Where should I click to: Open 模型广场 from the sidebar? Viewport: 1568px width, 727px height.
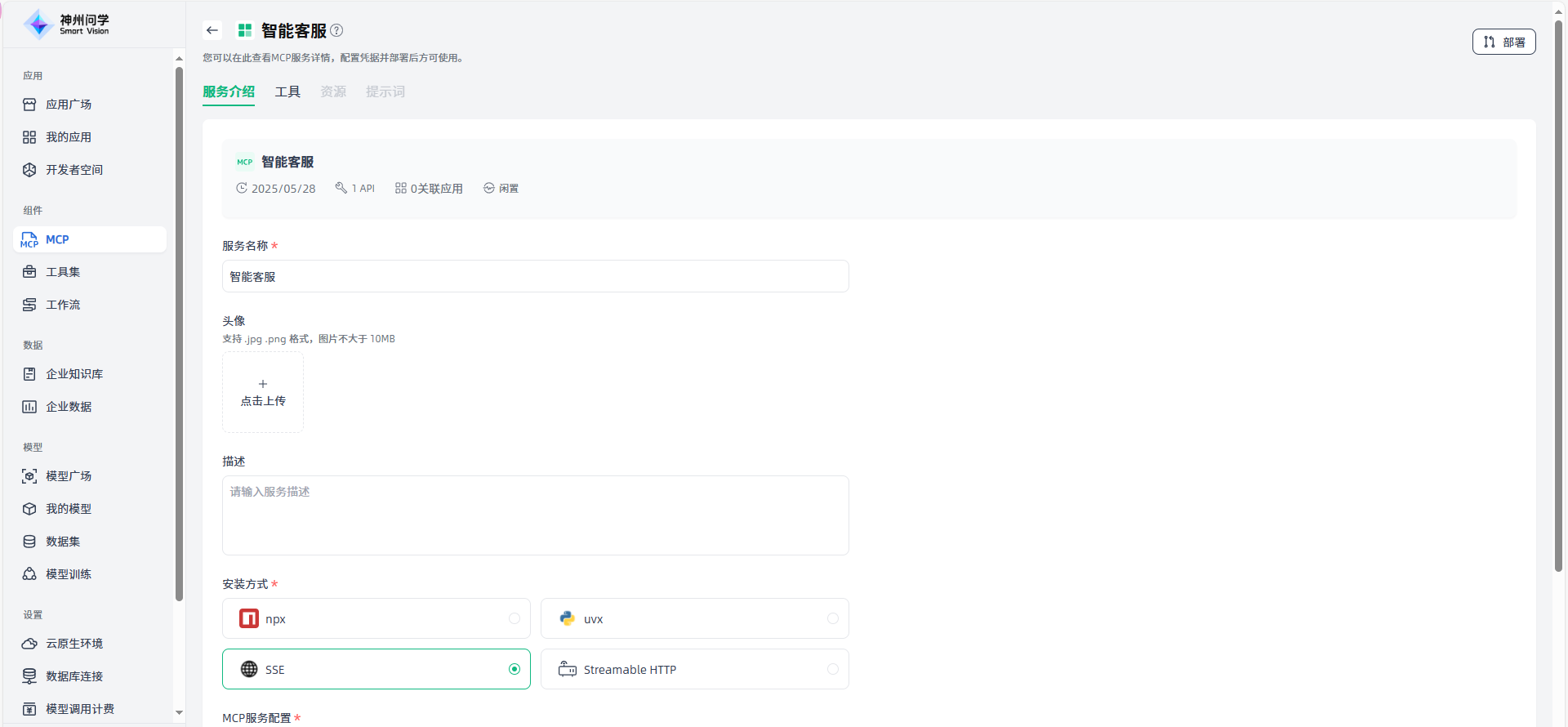69,476
